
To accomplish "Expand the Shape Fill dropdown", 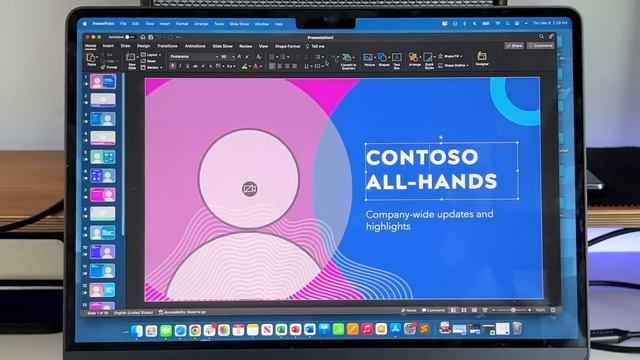I will click(x=450, y=56).
